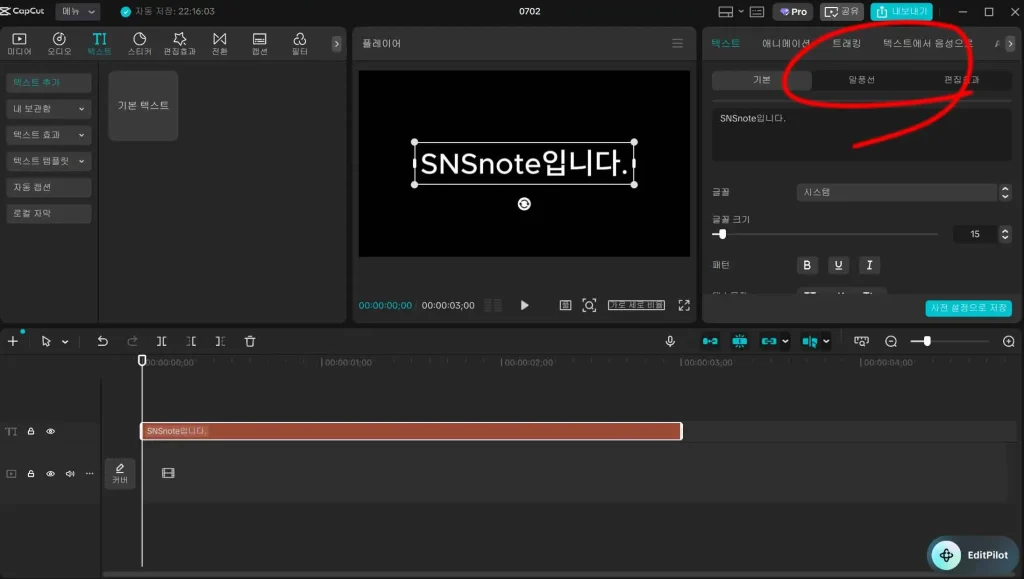Open the 오디오 (Audio) panel icon
Image resolution: width=1024 pixels, height=579 pixels.
pos(59,43)
